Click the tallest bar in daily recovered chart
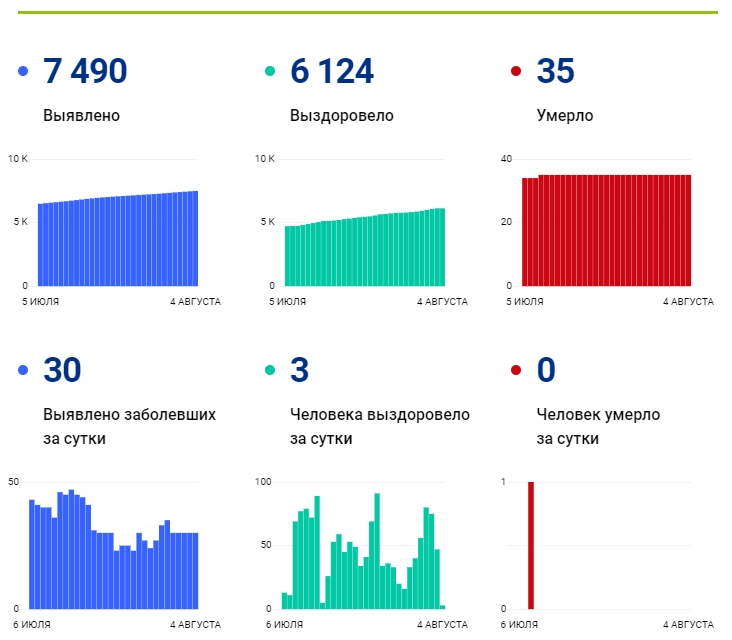Viewport: 732px width, 640px height. click(x=377, y=551)
